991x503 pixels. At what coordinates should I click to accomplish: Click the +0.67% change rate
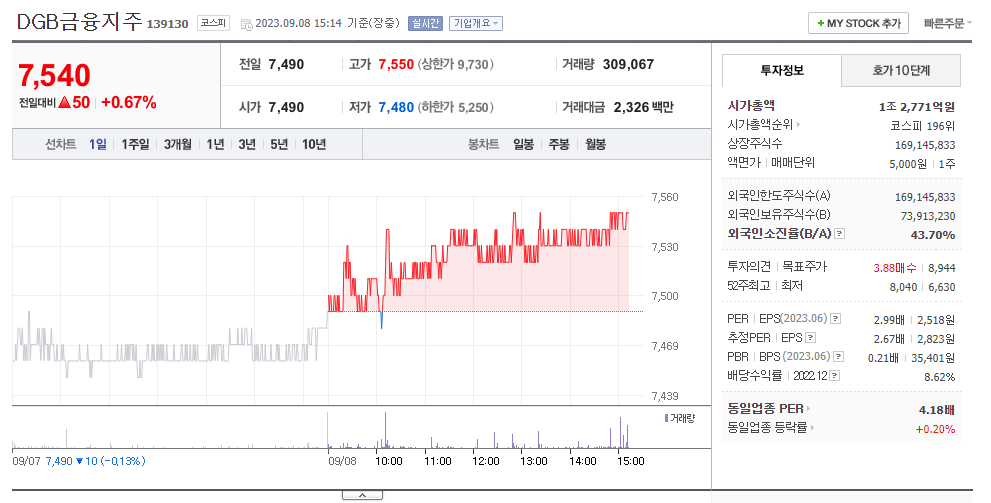coord(129,102)
